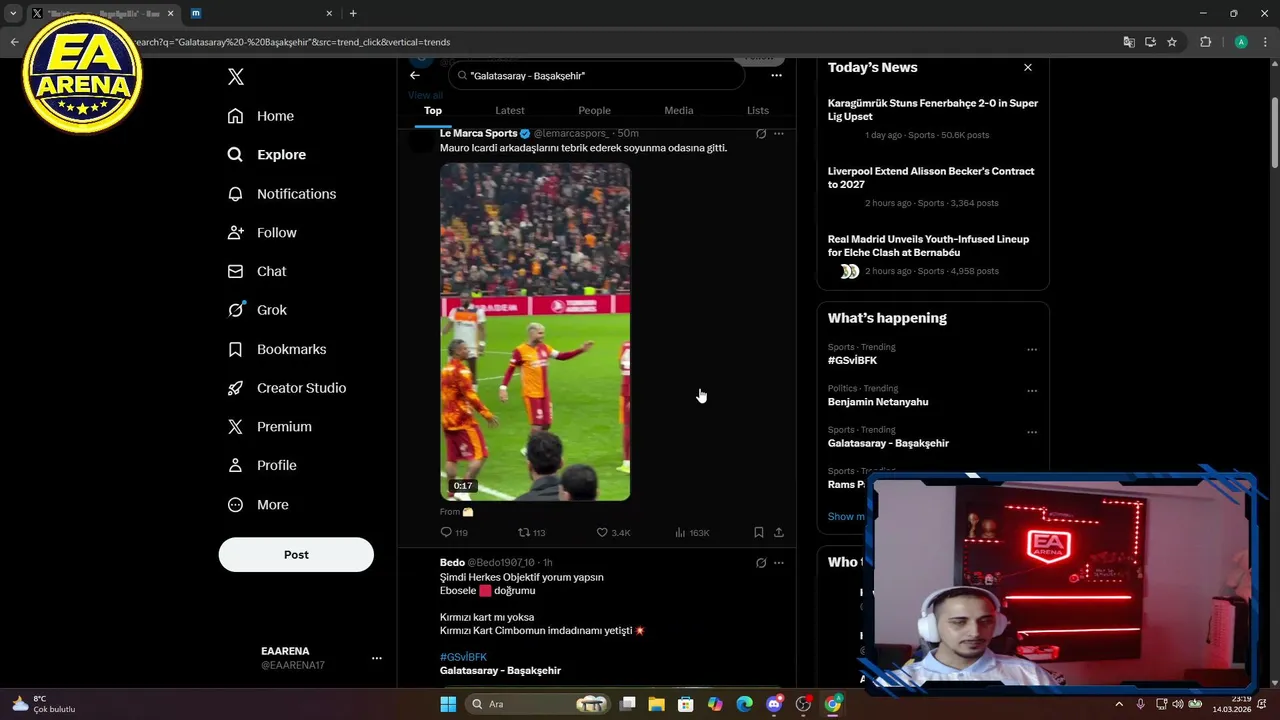The width and height of the screenshot is (1280, 720).
Task: Open Profile in the sidebar
Action: (262, 466)
